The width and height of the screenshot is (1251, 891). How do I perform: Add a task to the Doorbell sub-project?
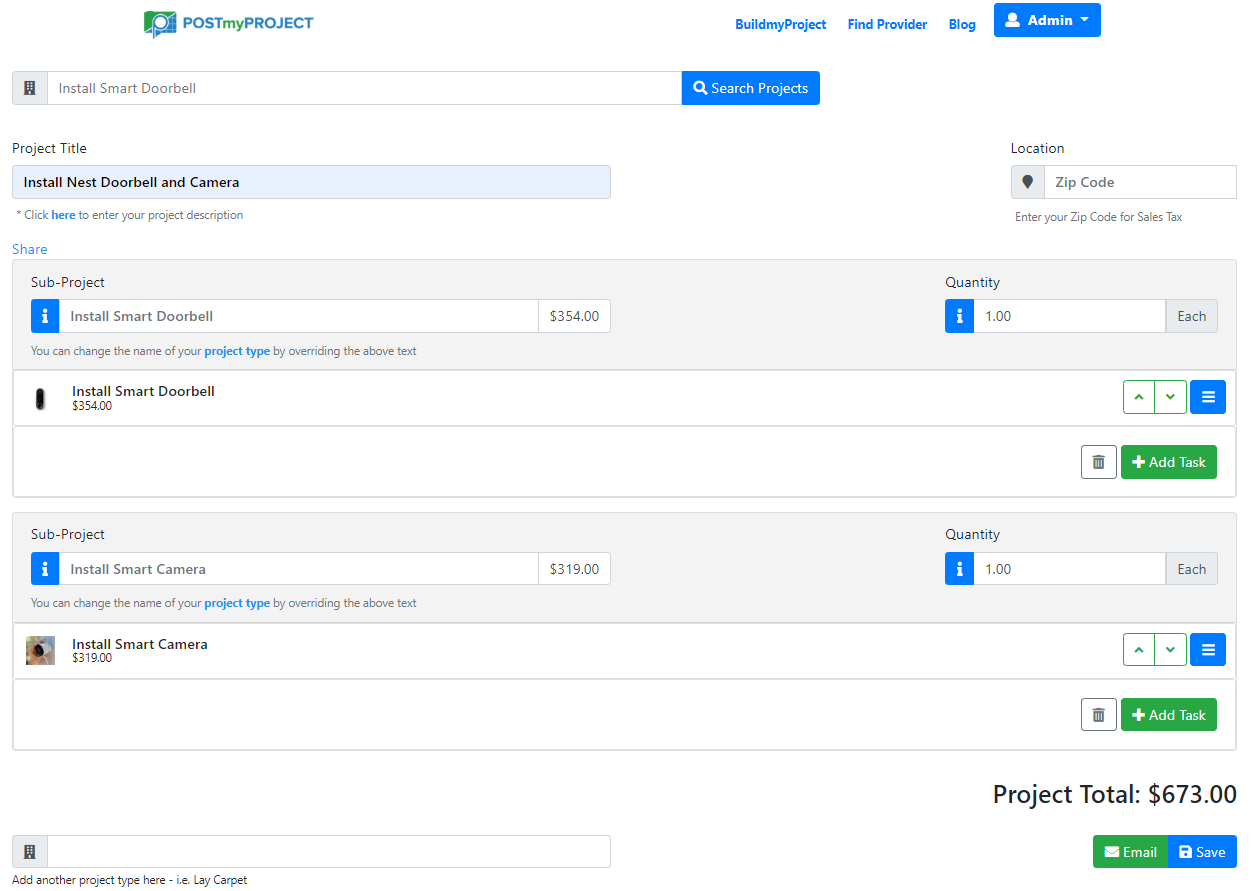tap(1169, 462)
